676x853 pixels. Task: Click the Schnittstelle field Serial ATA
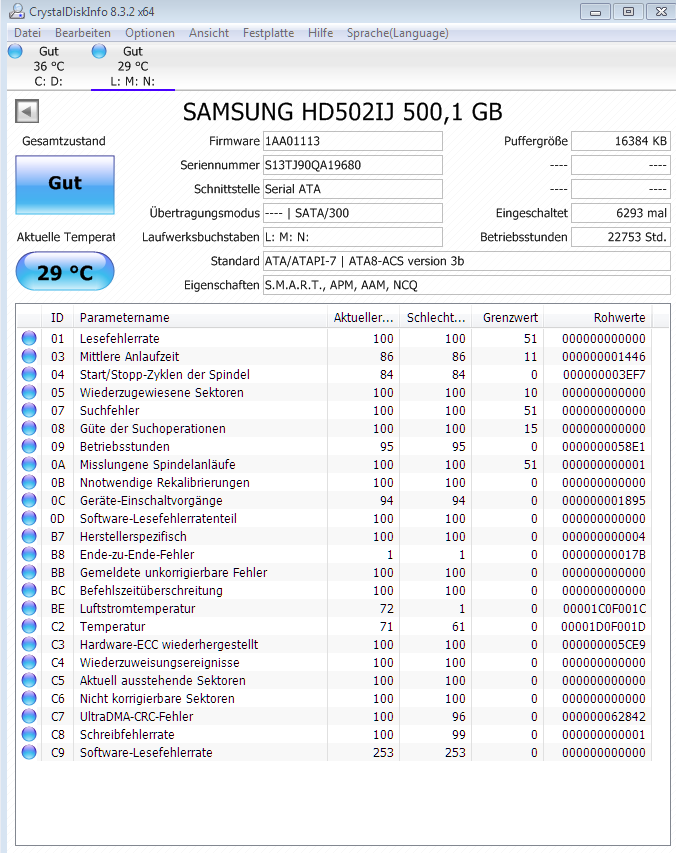pyautogui.click(x=352, y=189)
